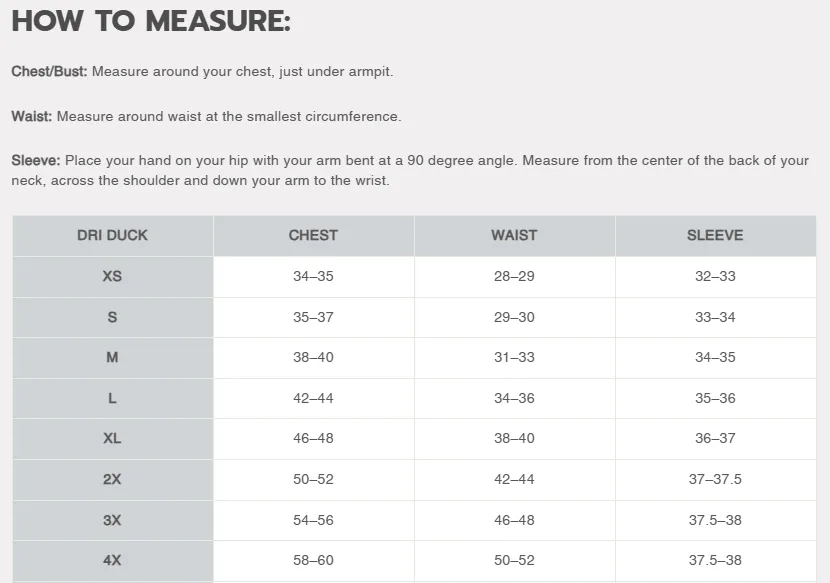Click the Sleeve bold instruction label
The height and width of the screenshot is (583, 830).
(x=36, y=160)
